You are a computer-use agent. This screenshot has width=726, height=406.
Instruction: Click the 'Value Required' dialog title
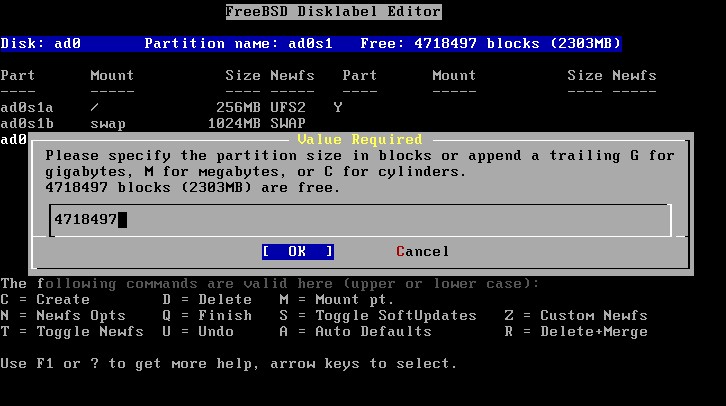[x=360, y=139]
